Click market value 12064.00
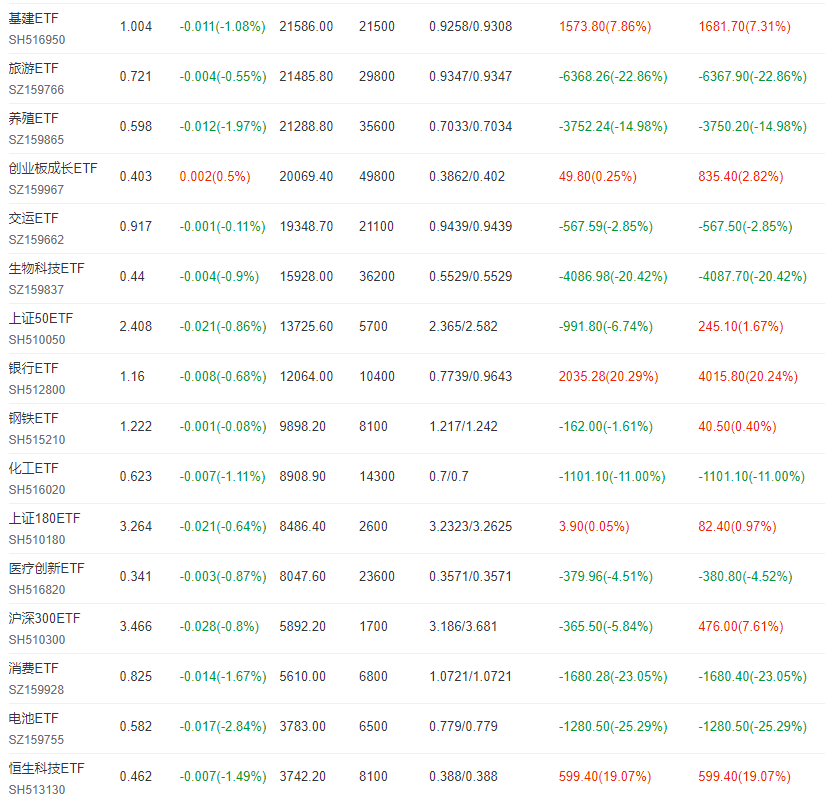 tap(306, 376)
